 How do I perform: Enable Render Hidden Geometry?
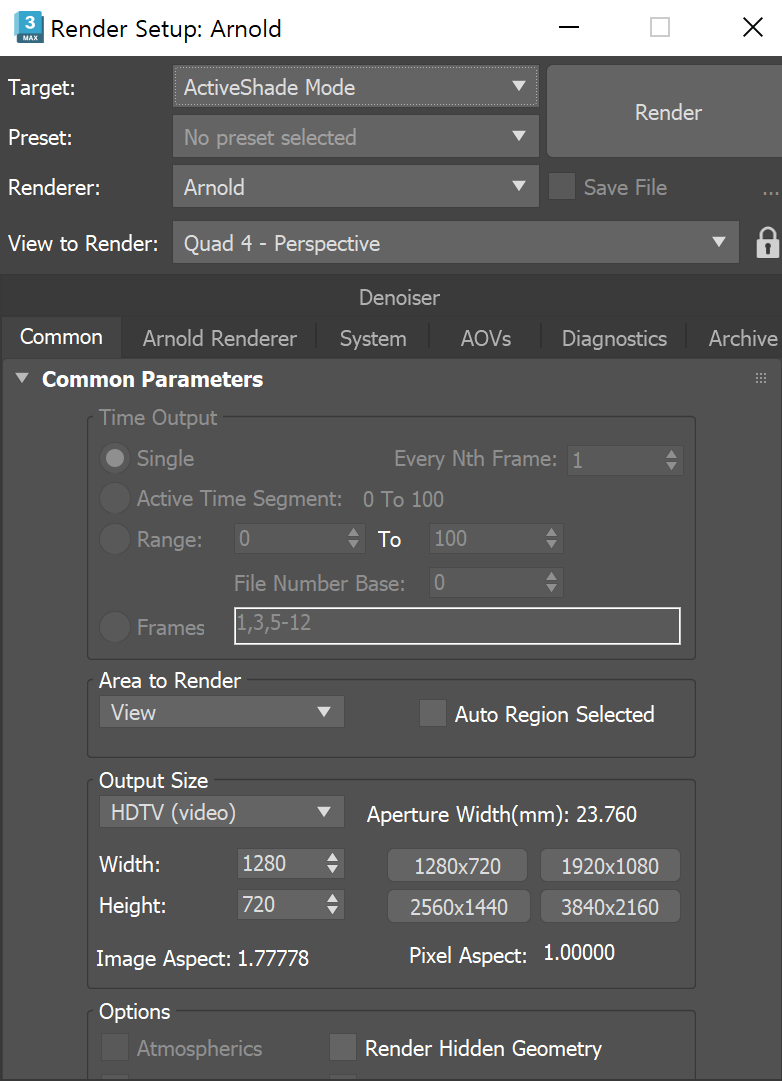(x=343, y=1048)
